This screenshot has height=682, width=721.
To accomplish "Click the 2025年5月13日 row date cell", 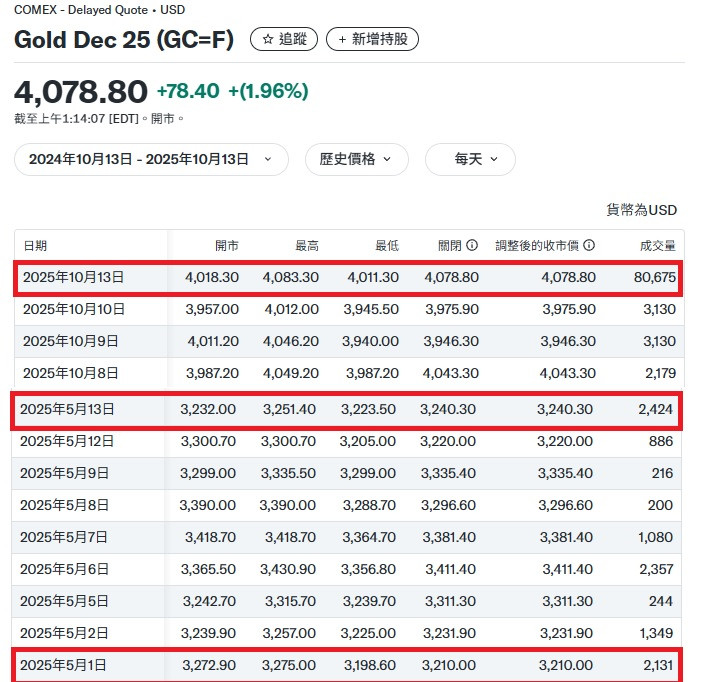I will (67, 409).
